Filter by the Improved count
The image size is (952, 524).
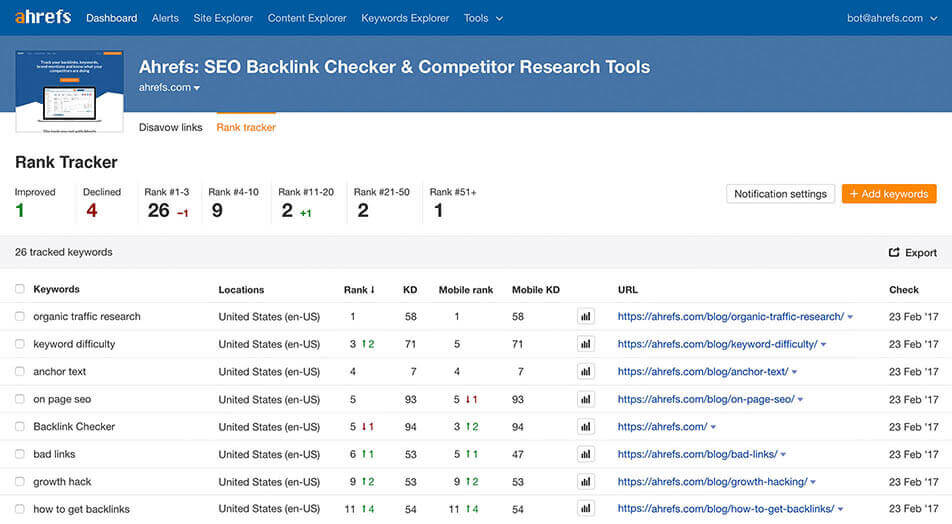tap(35, 203)
